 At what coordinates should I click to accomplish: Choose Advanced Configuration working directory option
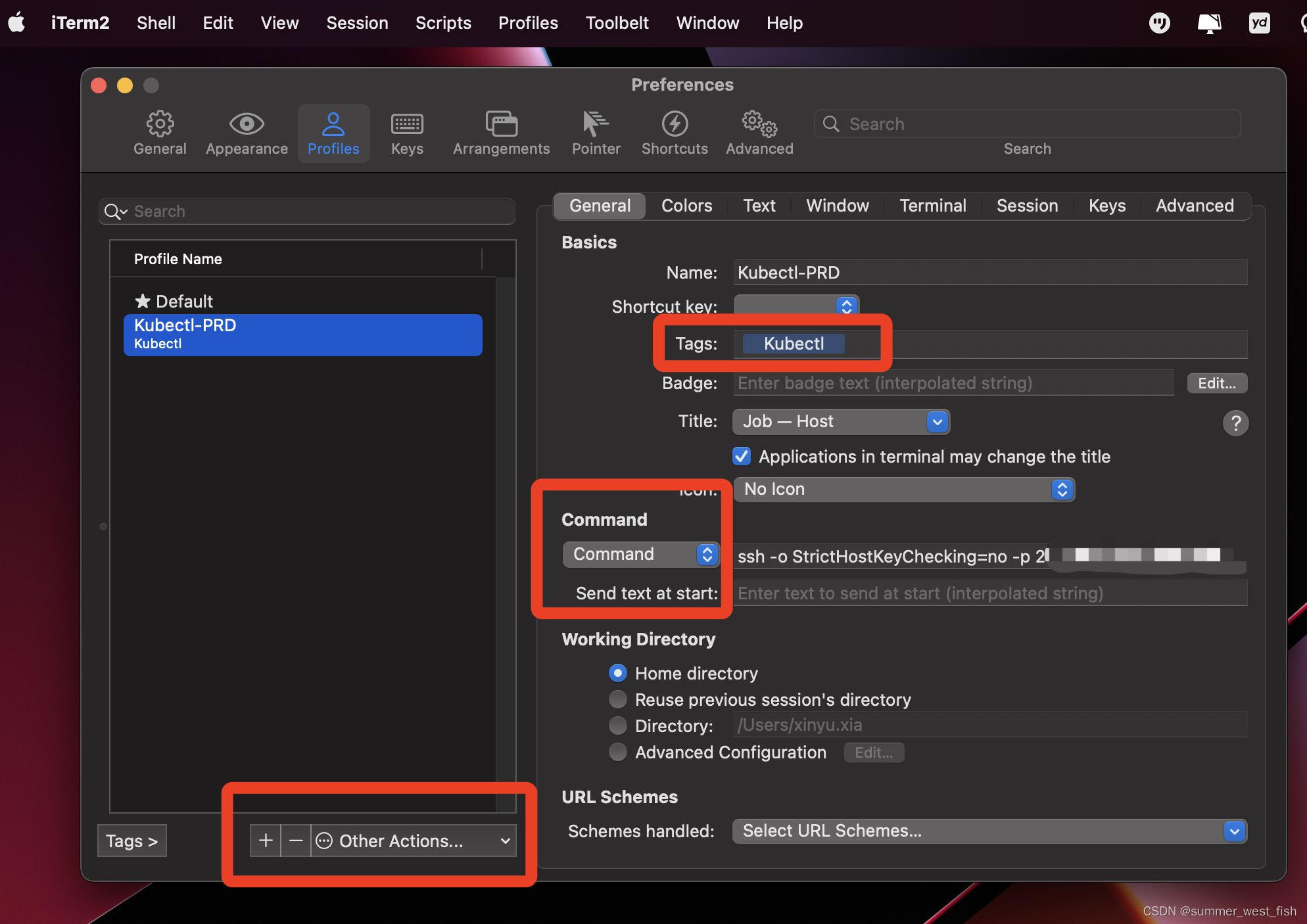point(617,752)
